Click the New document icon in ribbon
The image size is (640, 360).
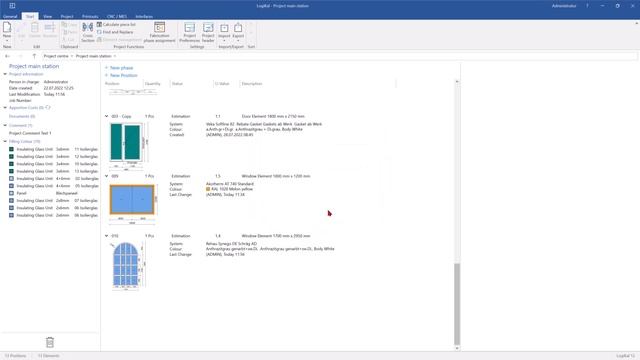click(7, 27)
